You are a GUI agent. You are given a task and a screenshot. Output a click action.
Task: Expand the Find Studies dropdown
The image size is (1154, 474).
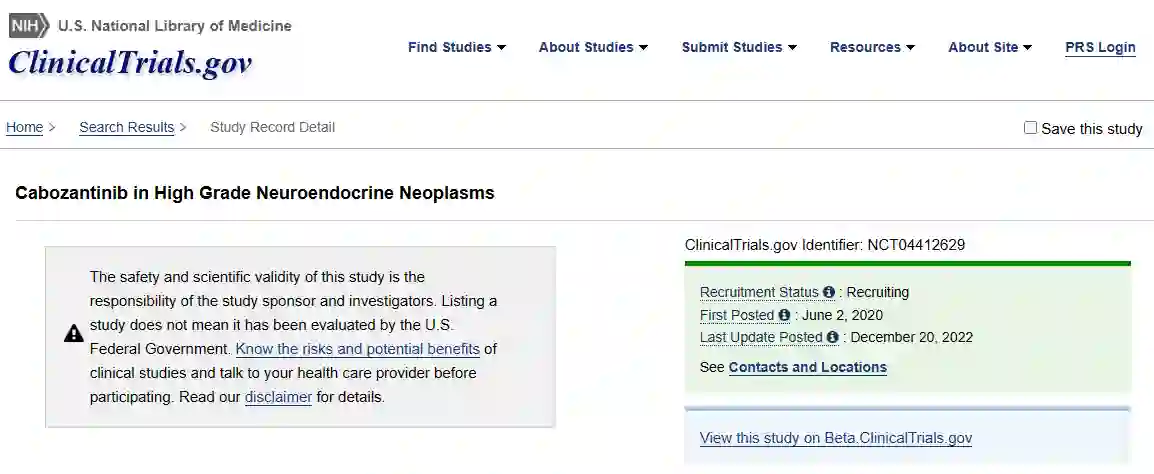[x=457, y=47]
